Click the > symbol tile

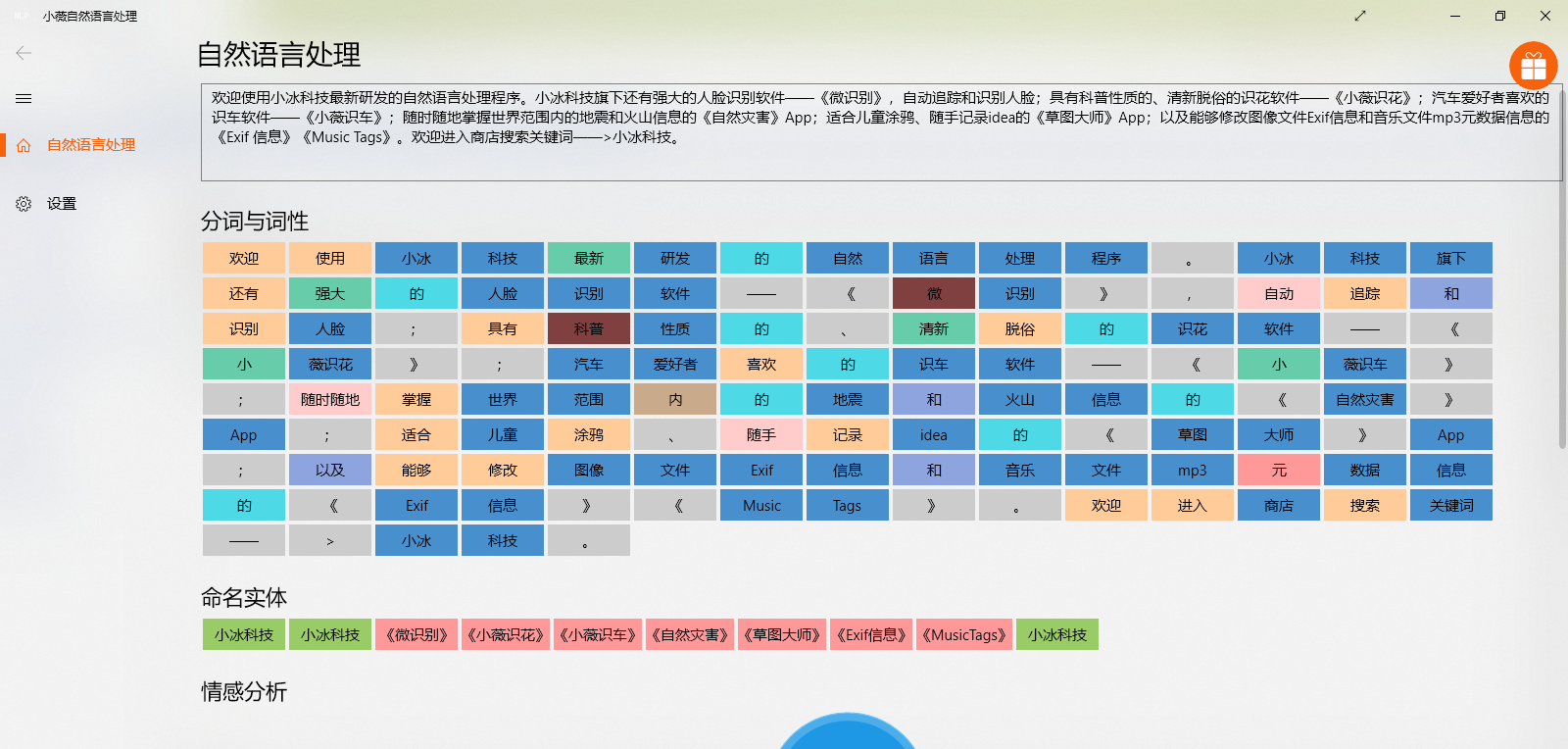click(330, 540)
